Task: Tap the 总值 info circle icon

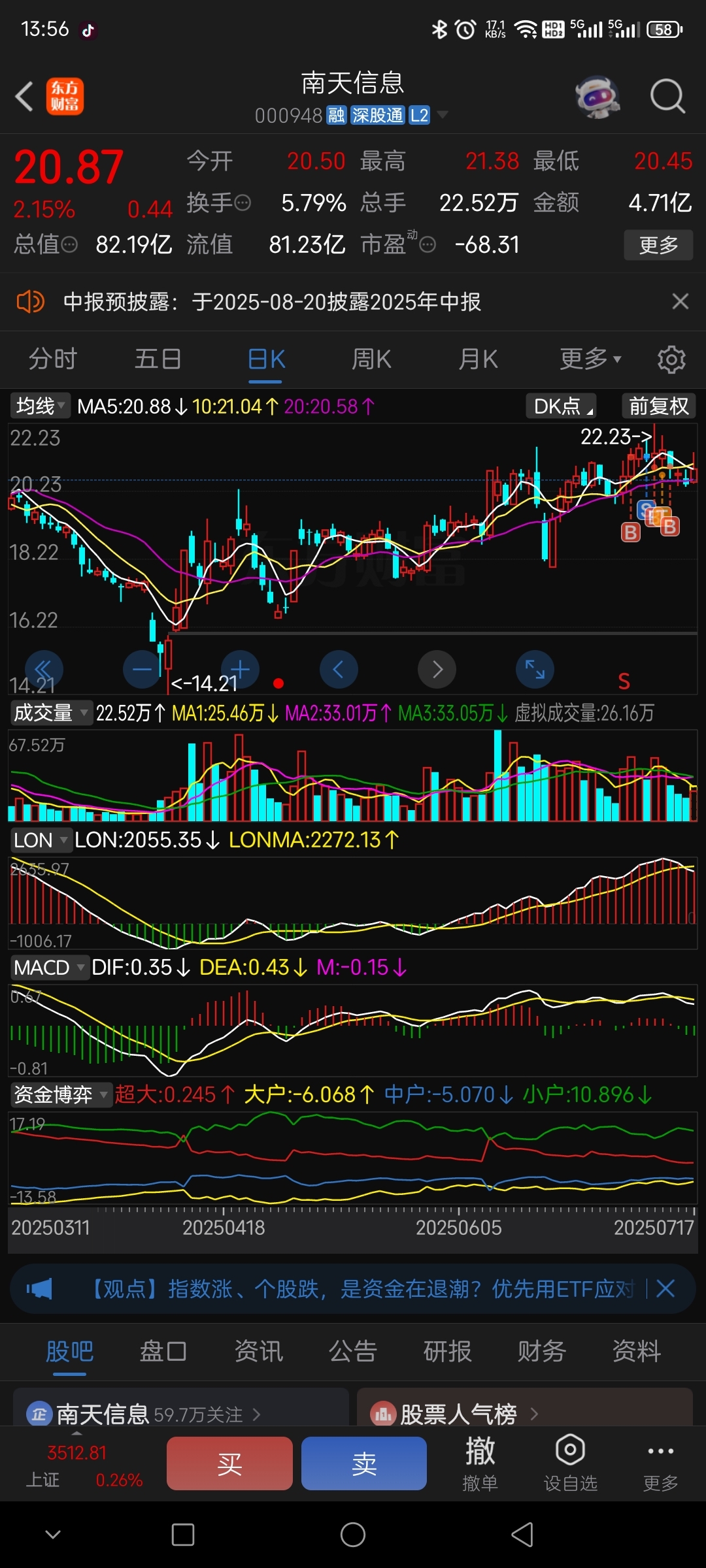Action: click(69, 245)
